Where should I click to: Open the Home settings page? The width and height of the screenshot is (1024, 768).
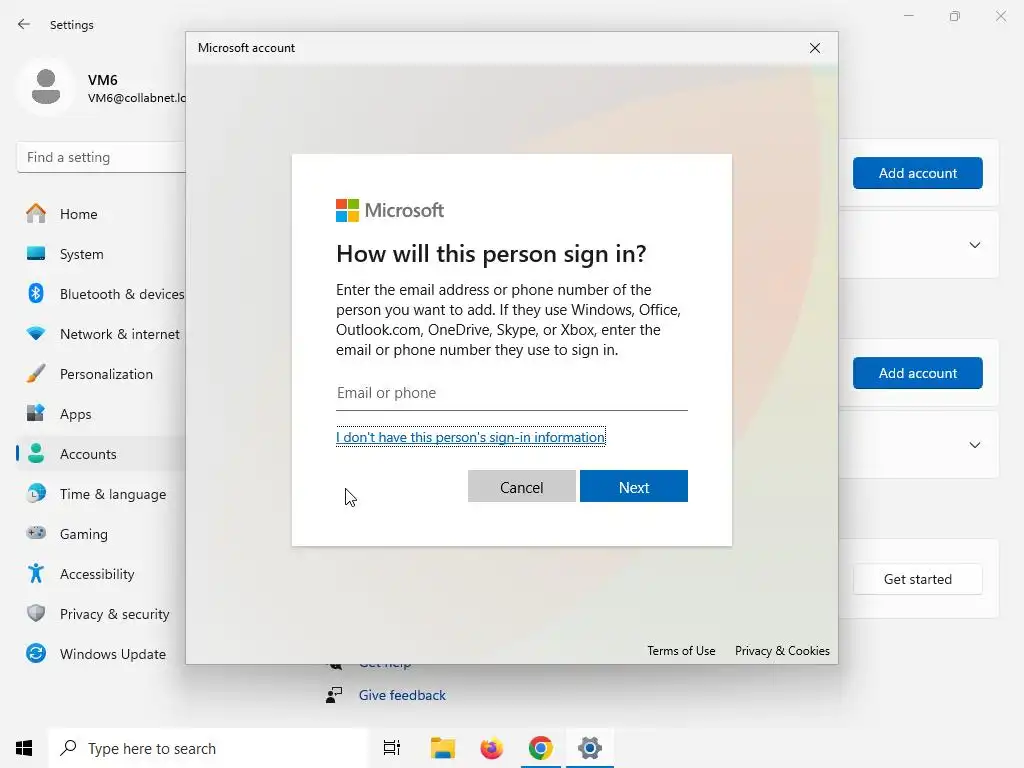pyautogui.click(x=78, y=214)
